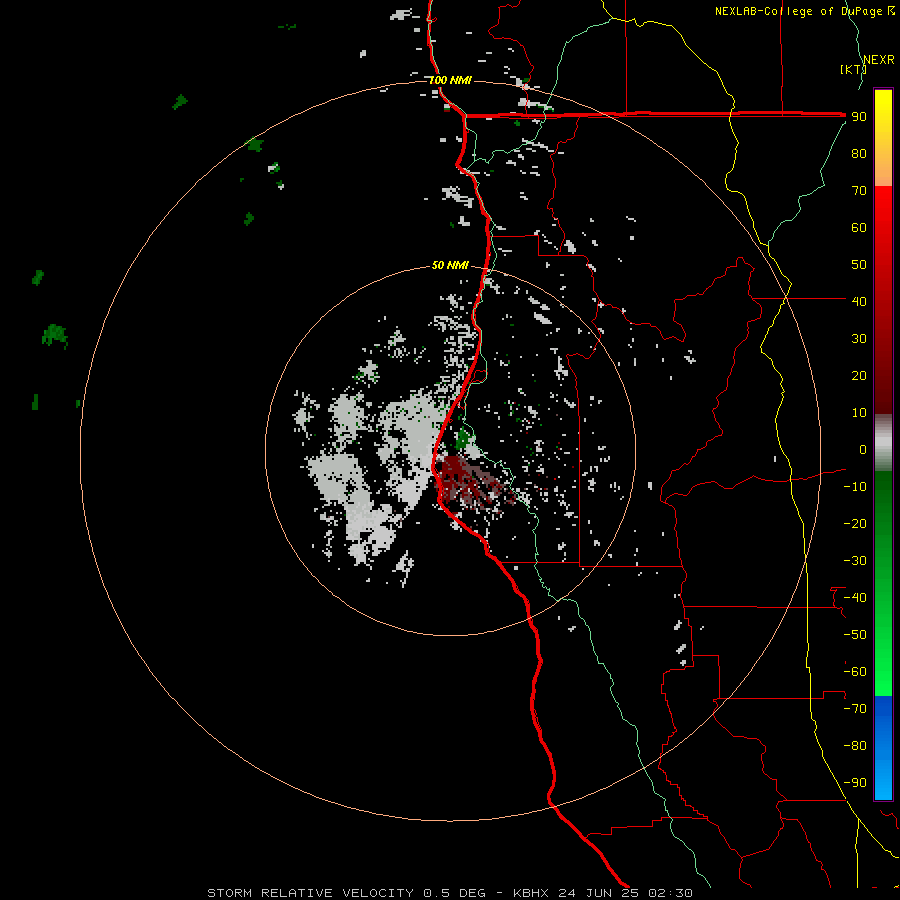Screen dimensions: 900x900
Task: Click the 90 value on velocity scale
Action: [859, 117]
